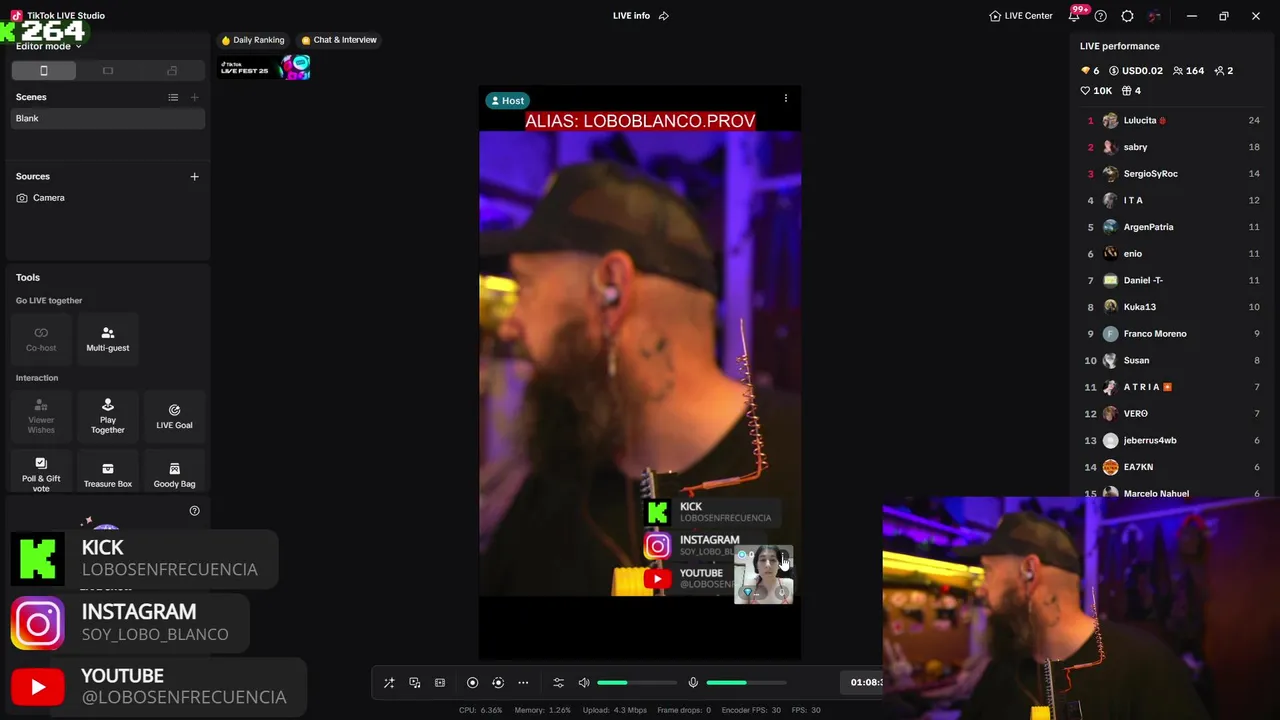Mute the microphone

(x=693, y=683)
